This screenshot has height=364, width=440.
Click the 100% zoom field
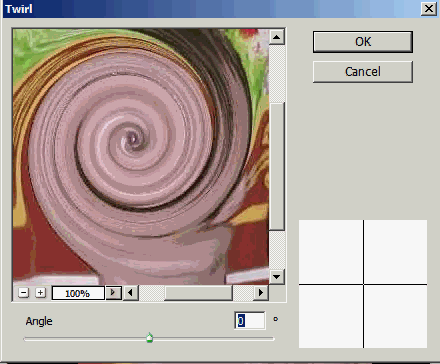pos(78,293)
